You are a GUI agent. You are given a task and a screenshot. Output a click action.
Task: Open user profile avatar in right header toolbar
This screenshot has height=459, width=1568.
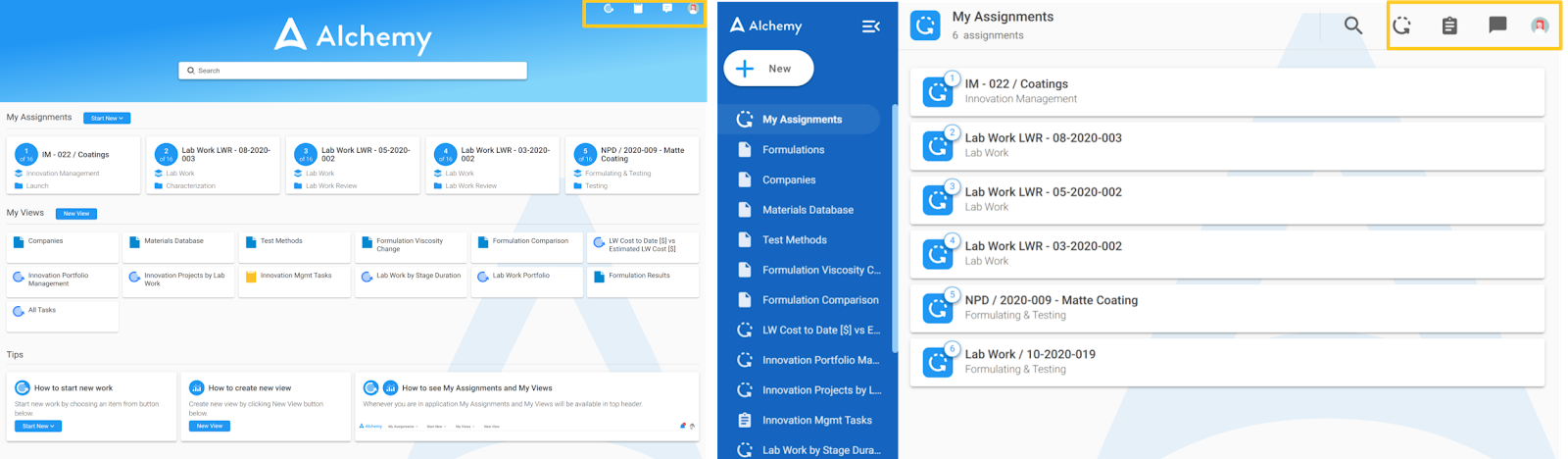pos(1541,25)
